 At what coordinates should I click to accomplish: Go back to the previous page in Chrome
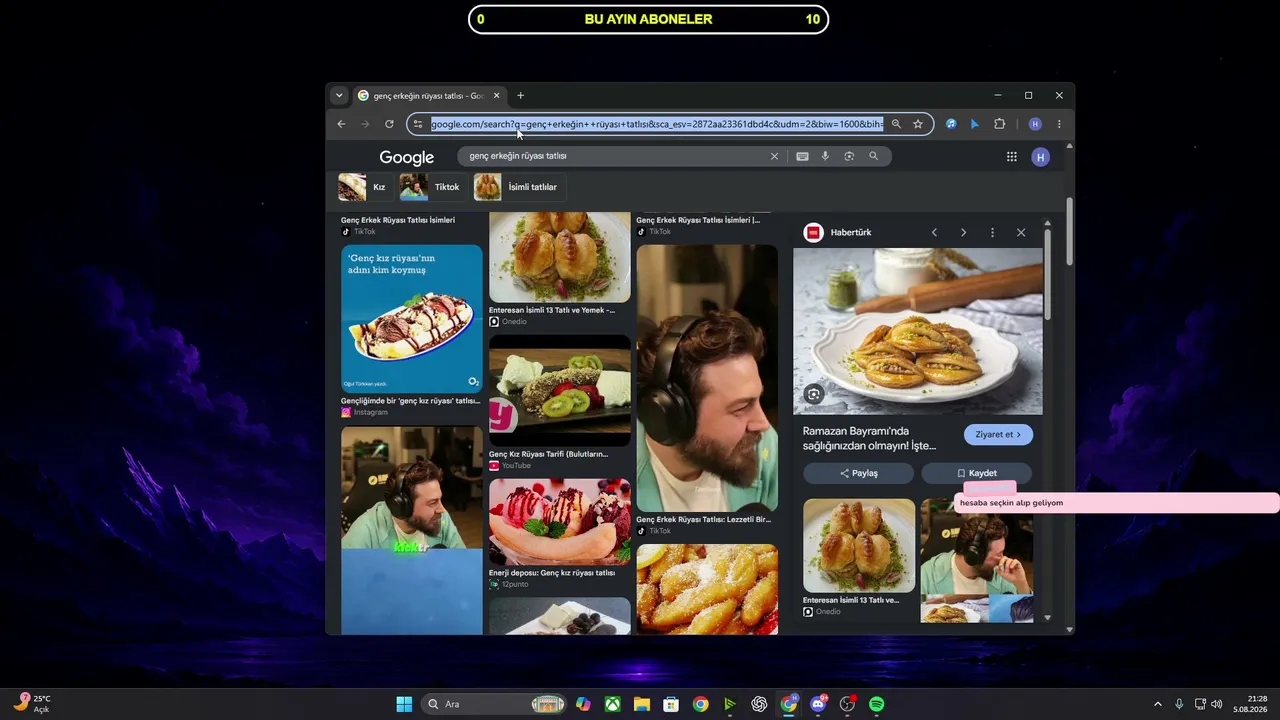(341, 124)
